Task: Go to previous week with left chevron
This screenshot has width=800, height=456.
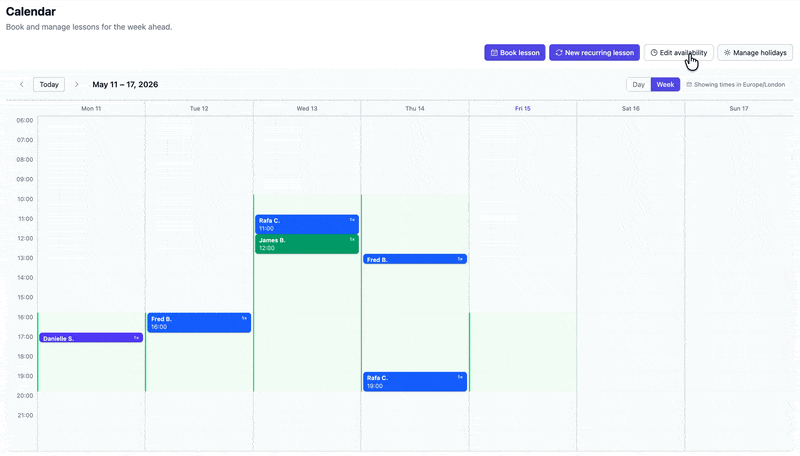Action: point(21,84)
